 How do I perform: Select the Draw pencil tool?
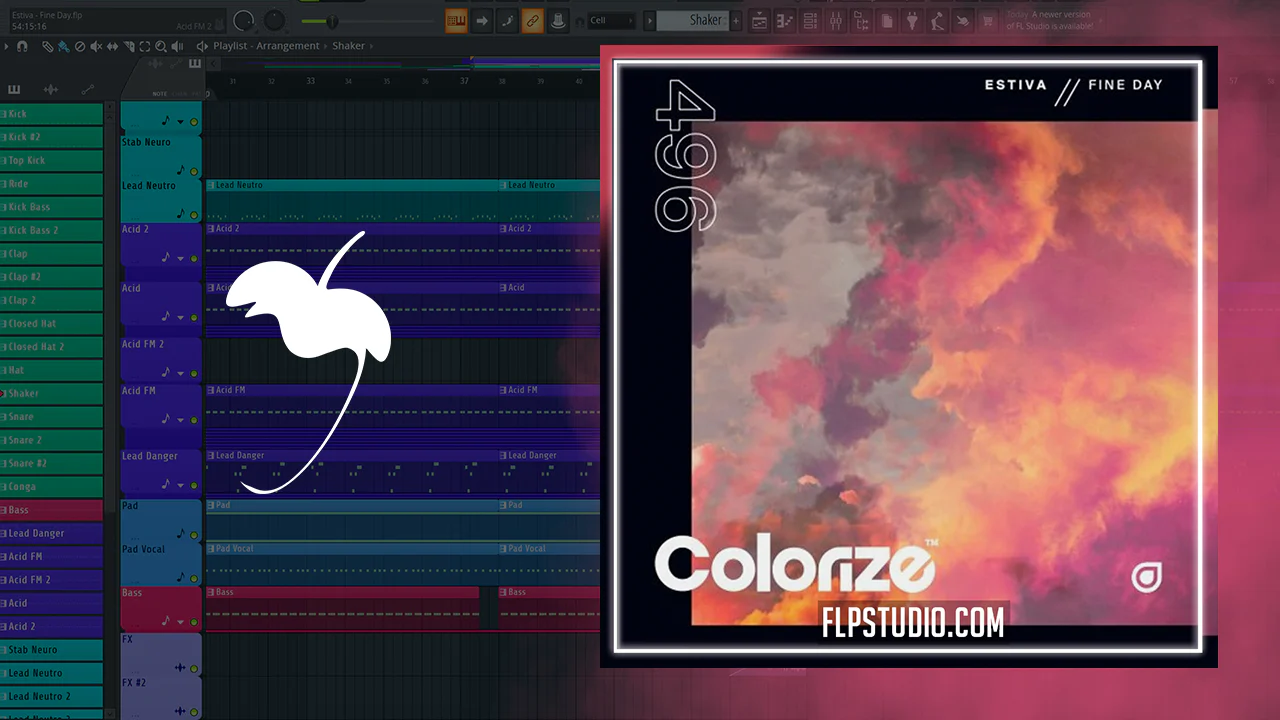tap(47, 46)
